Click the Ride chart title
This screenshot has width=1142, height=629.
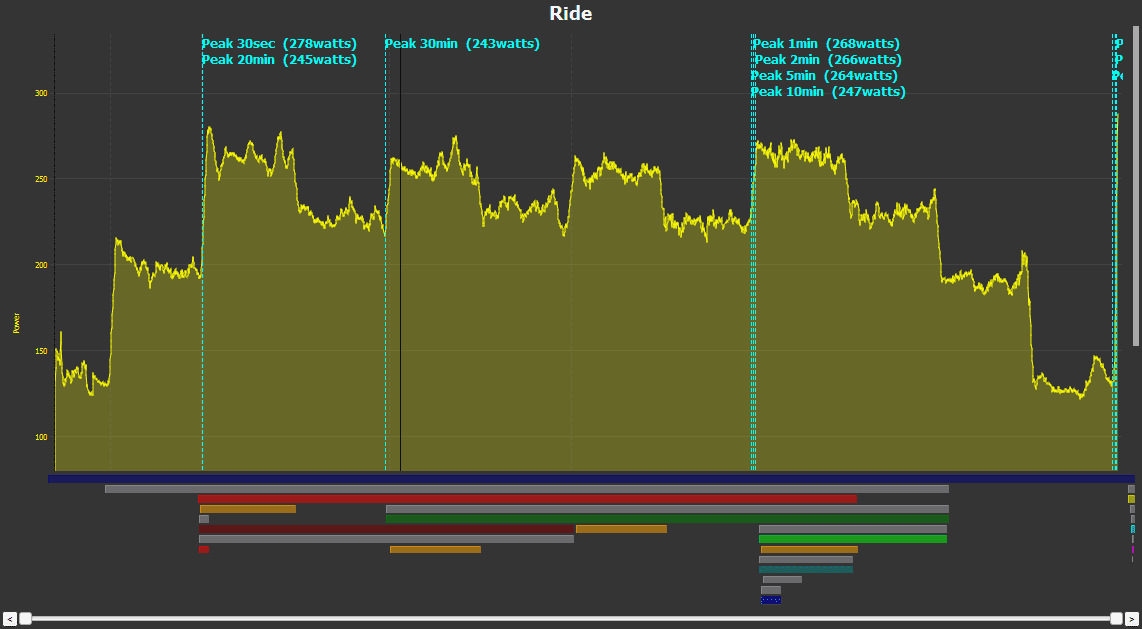coord(571,14)
